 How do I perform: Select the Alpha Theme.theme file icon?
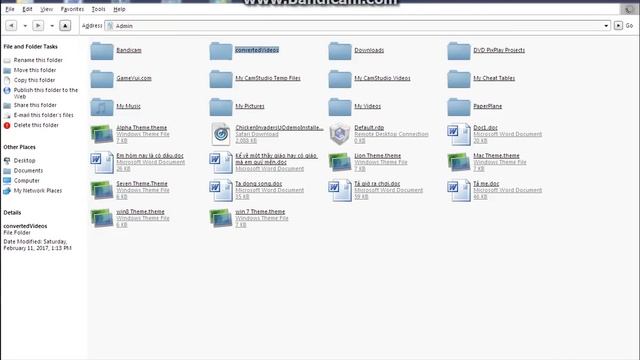coord(102,134)
